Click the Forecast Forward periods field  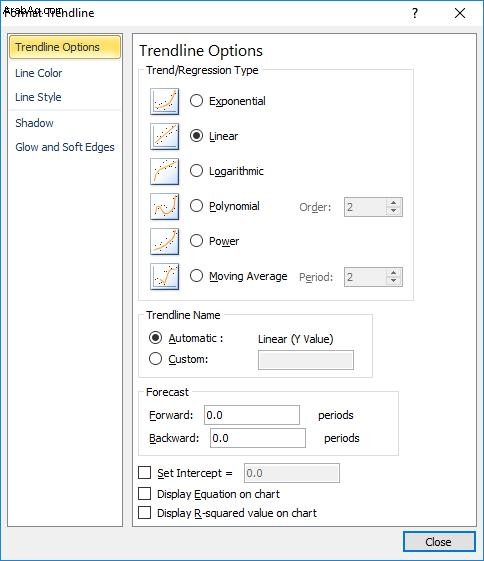tap(252, 415)
